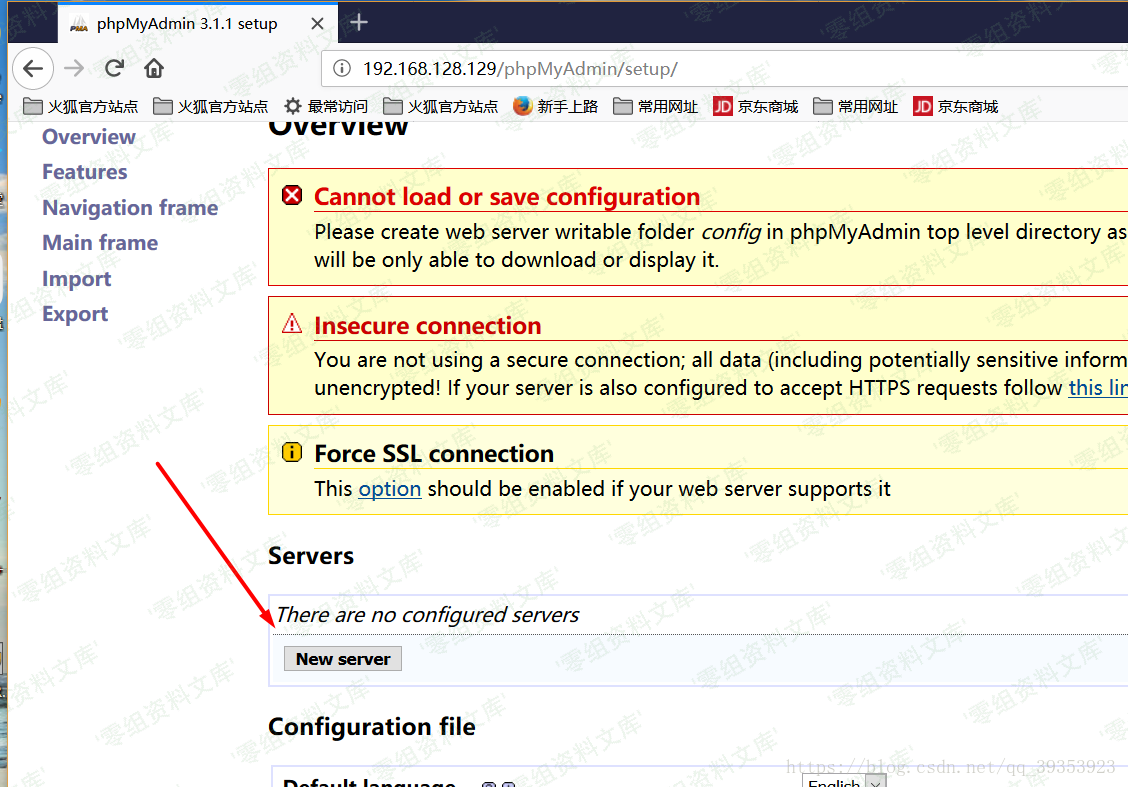Show site information icon in address bar

pyautogui.click(x=342, y=69)
